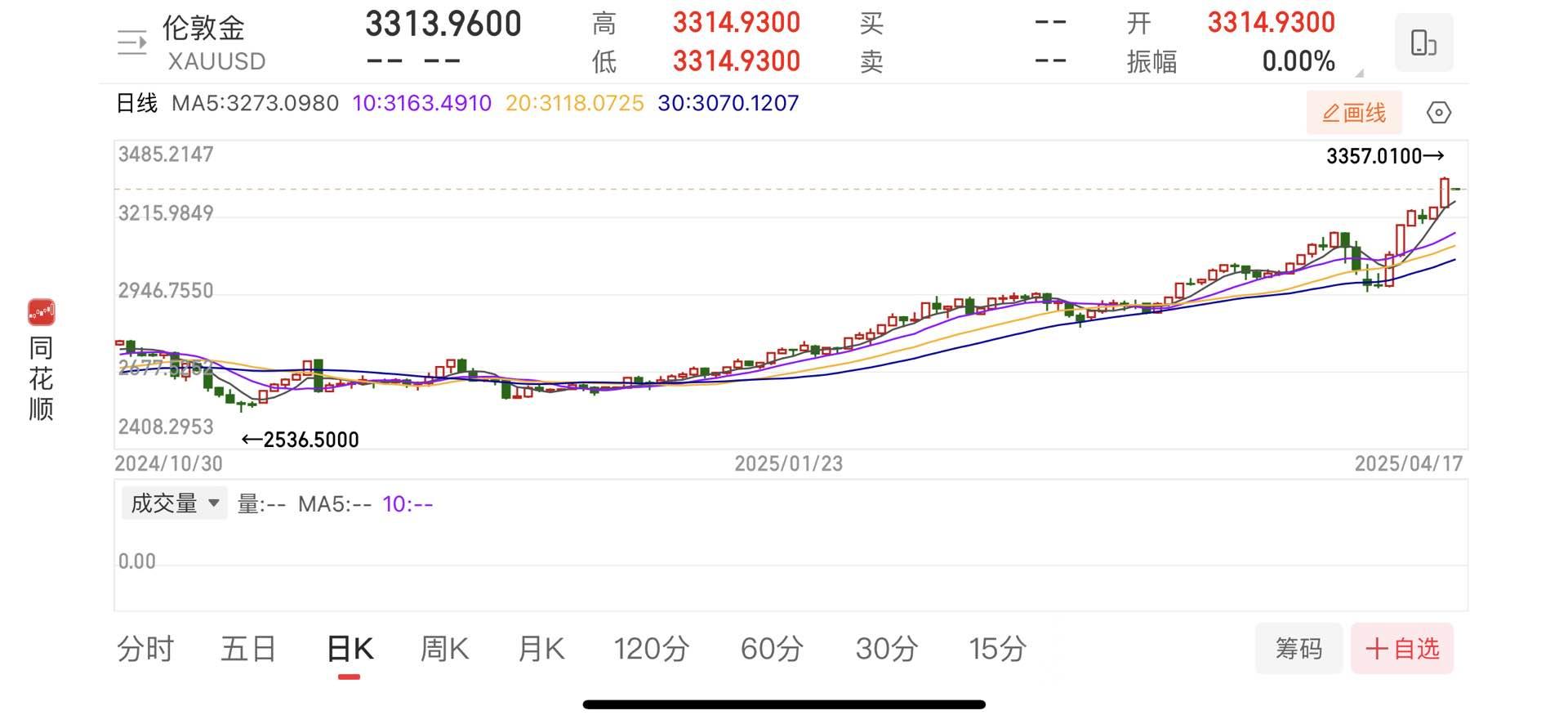Viewport: 1568px width, 724px height.
Task: Tap the 3357.0100 high marker
Action: click(1385, 156)
